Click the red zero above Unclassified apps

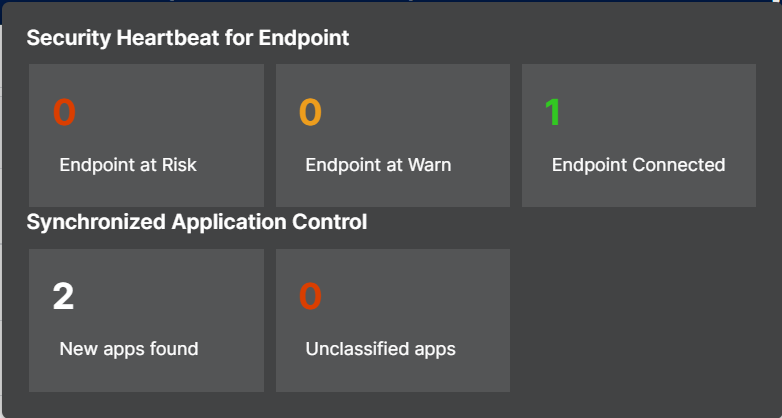pos(310,297)
